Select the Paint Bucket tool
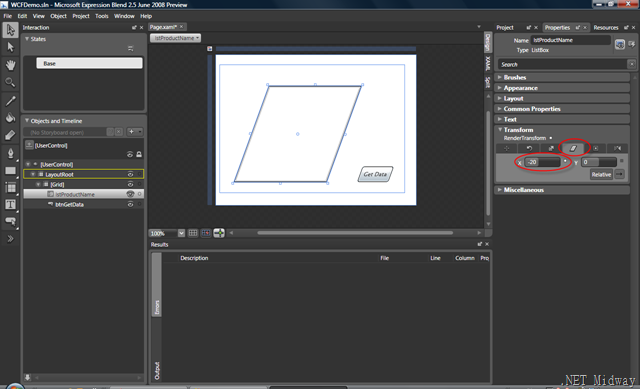This screenshot has width=640, height=389. click(10, 118)
